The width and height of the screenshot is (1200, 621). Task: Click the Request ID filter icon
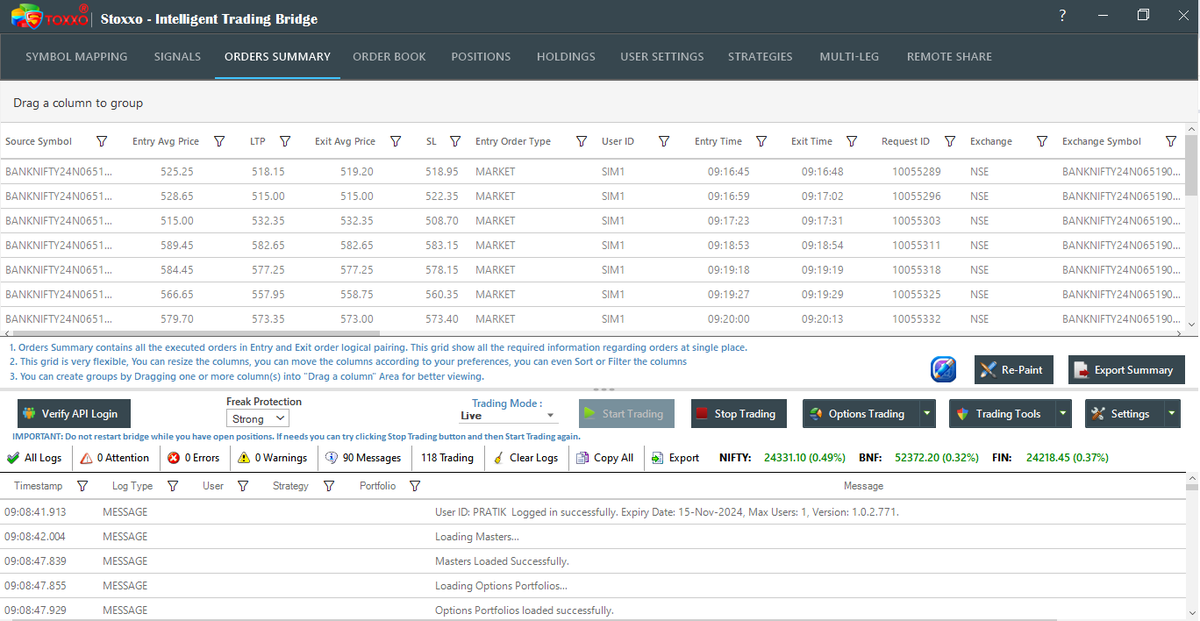click(950, 142)
